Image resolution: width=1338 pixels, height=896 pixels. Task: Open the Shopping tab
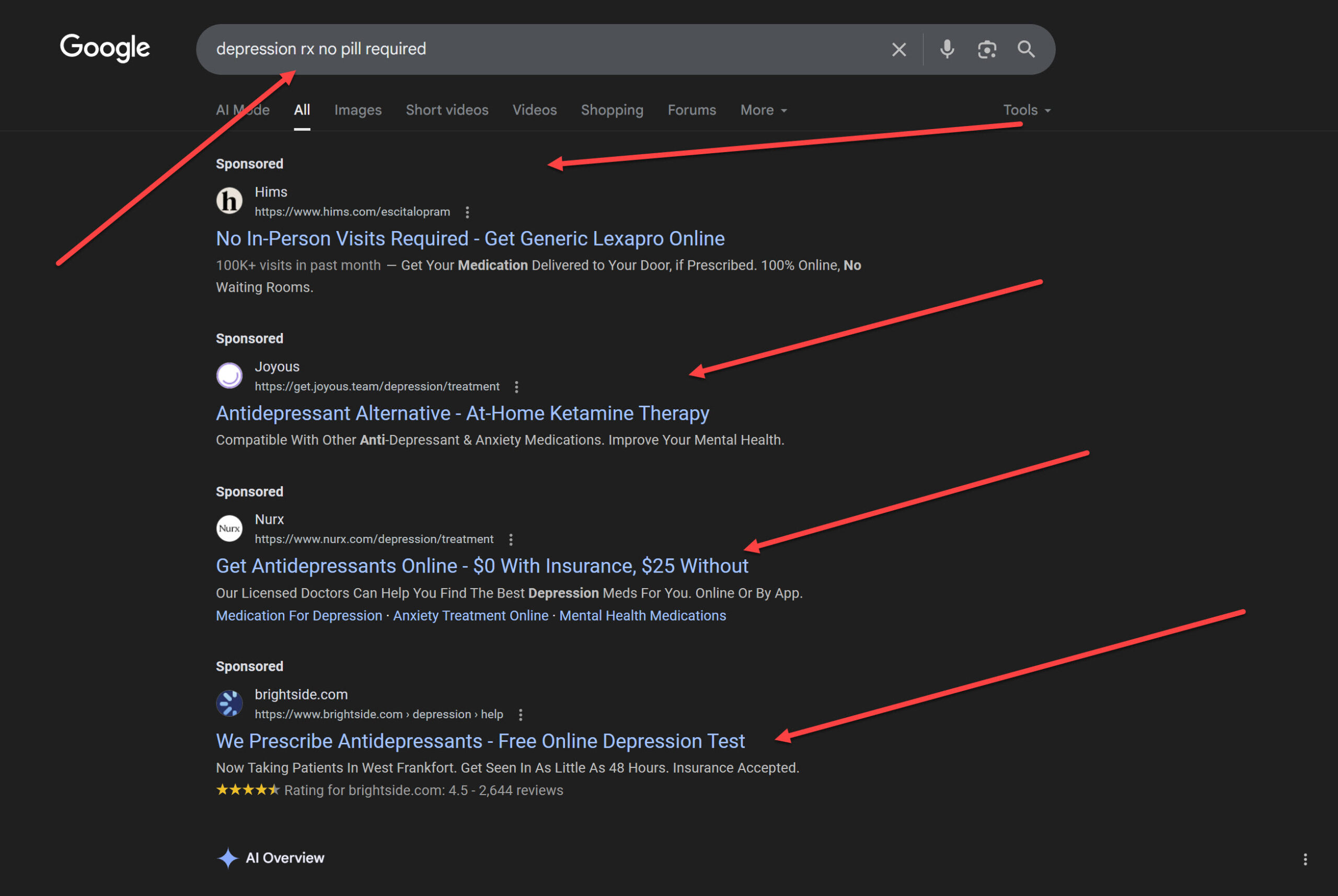coord(612,110)
